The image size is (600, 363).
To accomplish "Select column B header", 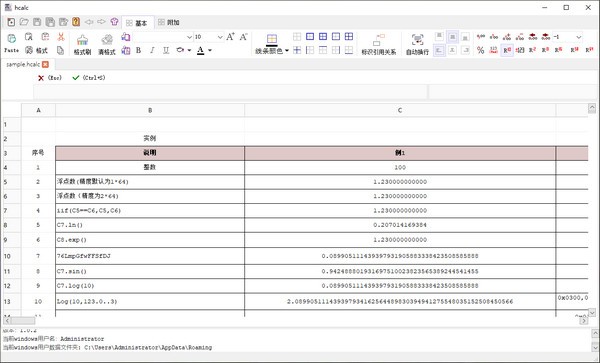I will [x=150, y=110].
